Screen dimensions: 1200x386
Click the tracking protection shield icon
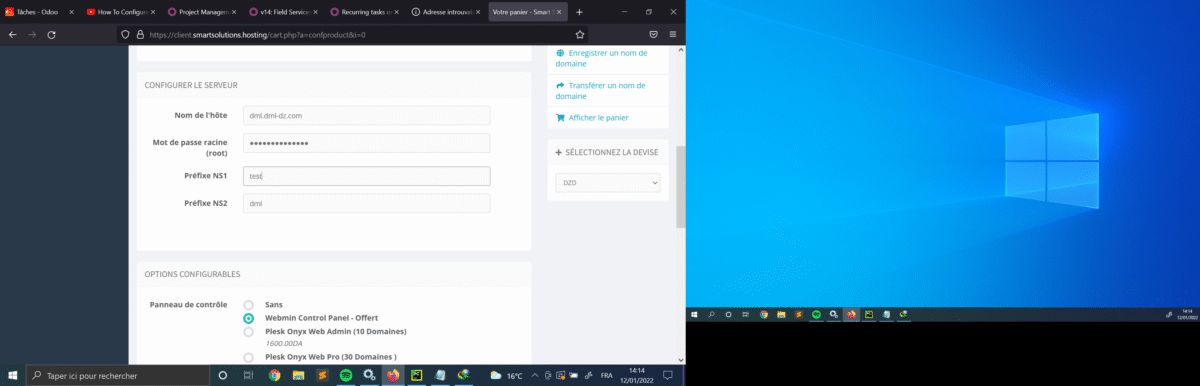pyautogui.click(x=125, y=34)
